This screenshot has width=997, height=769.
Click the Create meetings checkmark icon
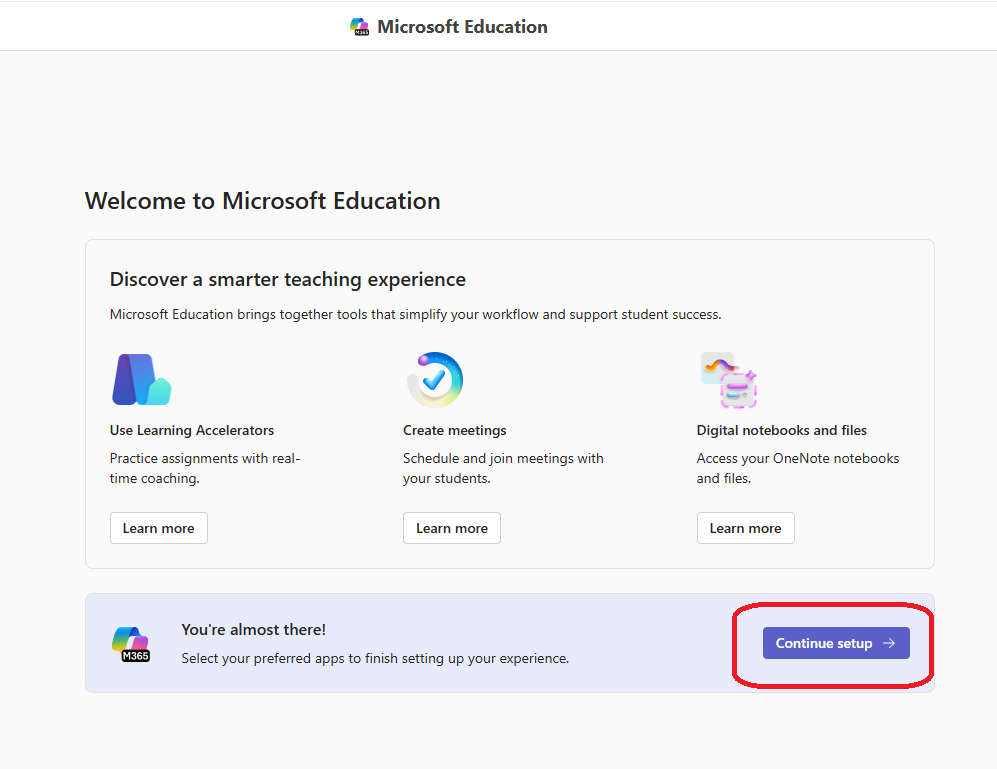pyautogui.click(x=435, y=380)
